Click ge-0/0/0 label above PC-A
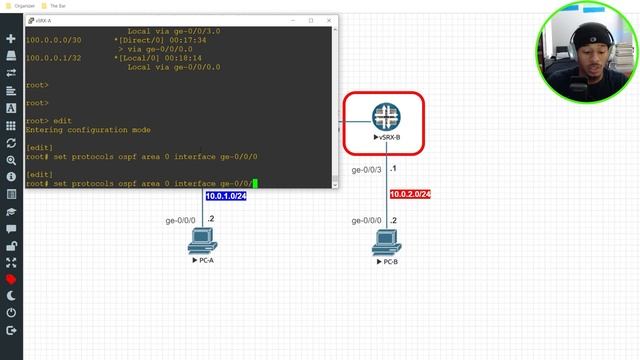 tap(180, 221)
